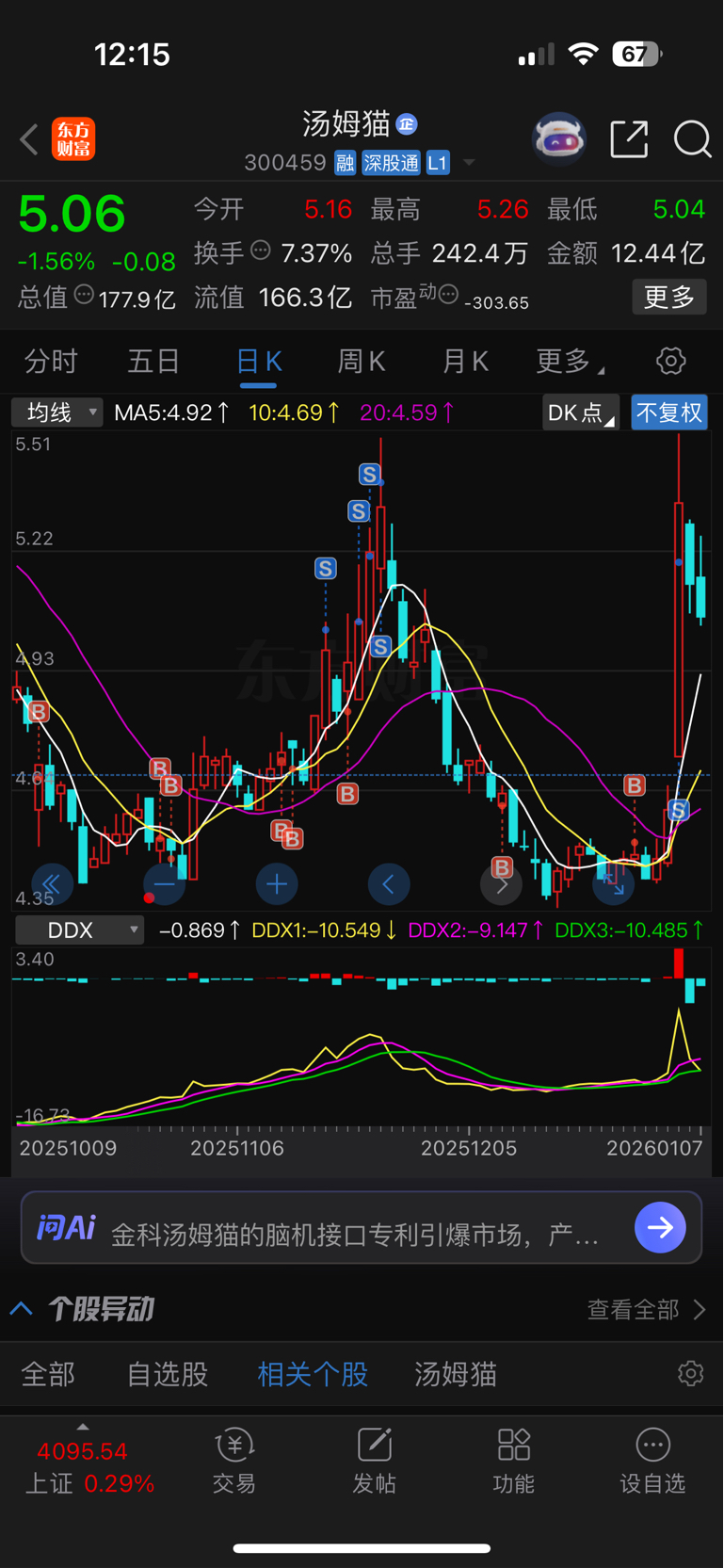
Task: Switch to the 月K chart tab
Action: click(x=465, y=361)
